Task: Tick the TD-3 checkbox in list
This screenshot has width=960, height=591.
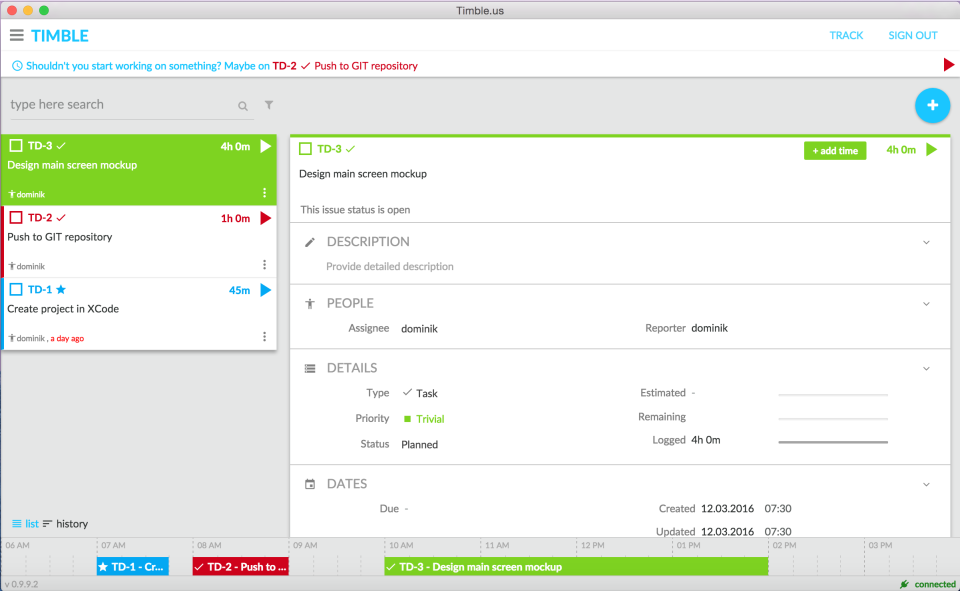Action: (16, 146)
